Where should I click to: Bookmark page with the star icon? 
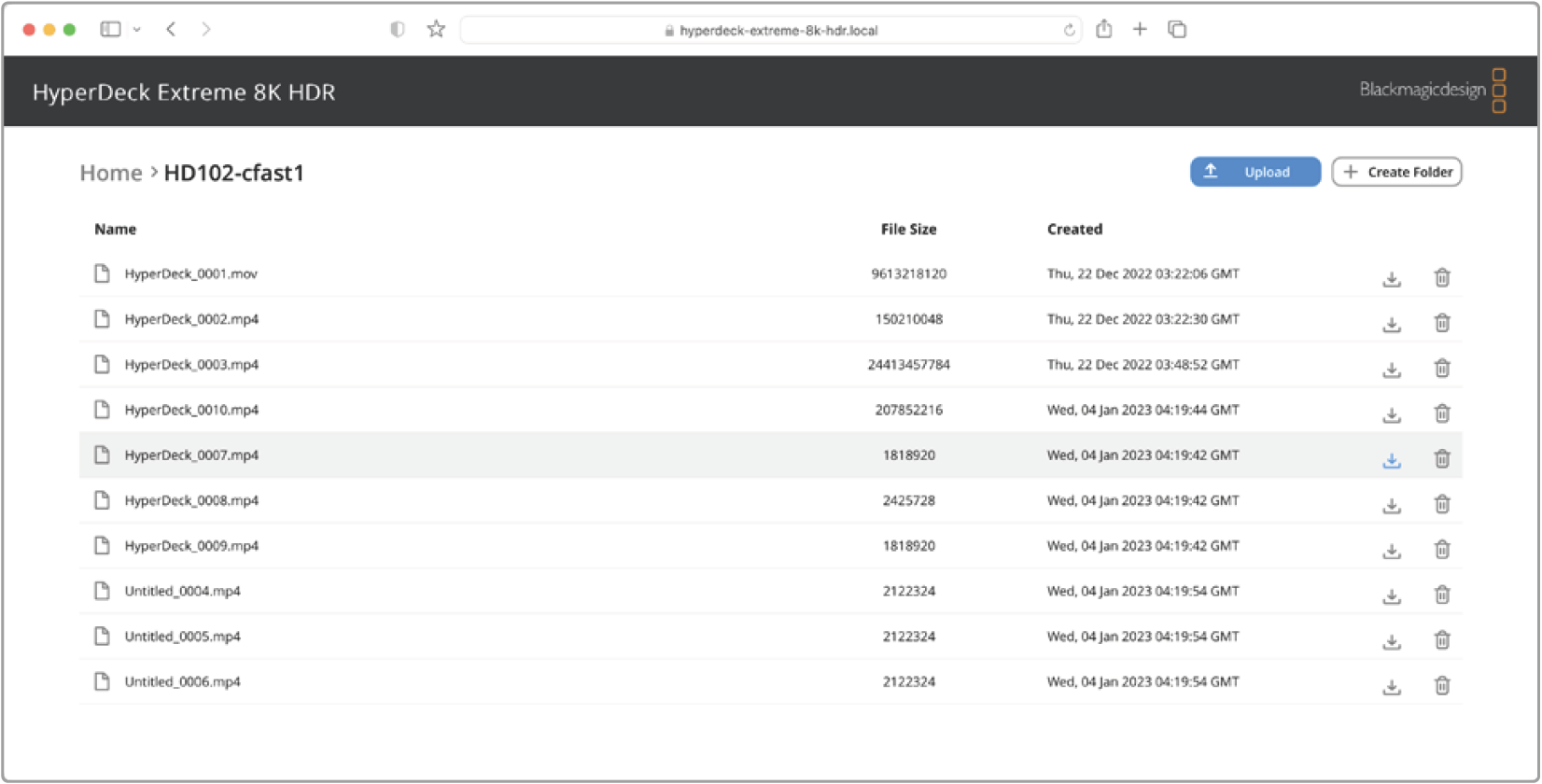tap(436, 29)
